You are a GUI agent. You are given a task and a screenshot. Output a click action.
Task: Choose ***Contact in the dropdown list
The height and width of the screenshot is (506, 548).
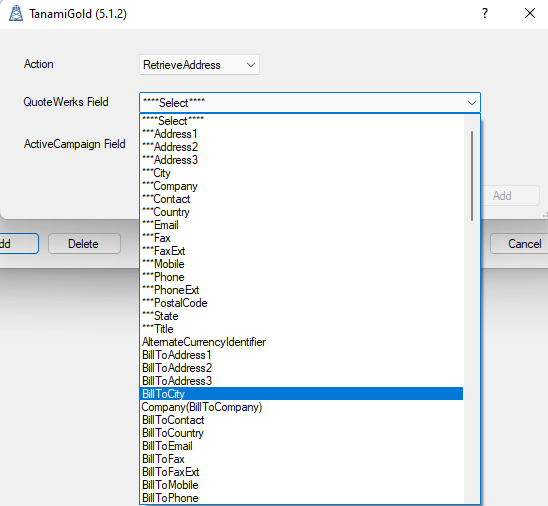click(301, 199)
